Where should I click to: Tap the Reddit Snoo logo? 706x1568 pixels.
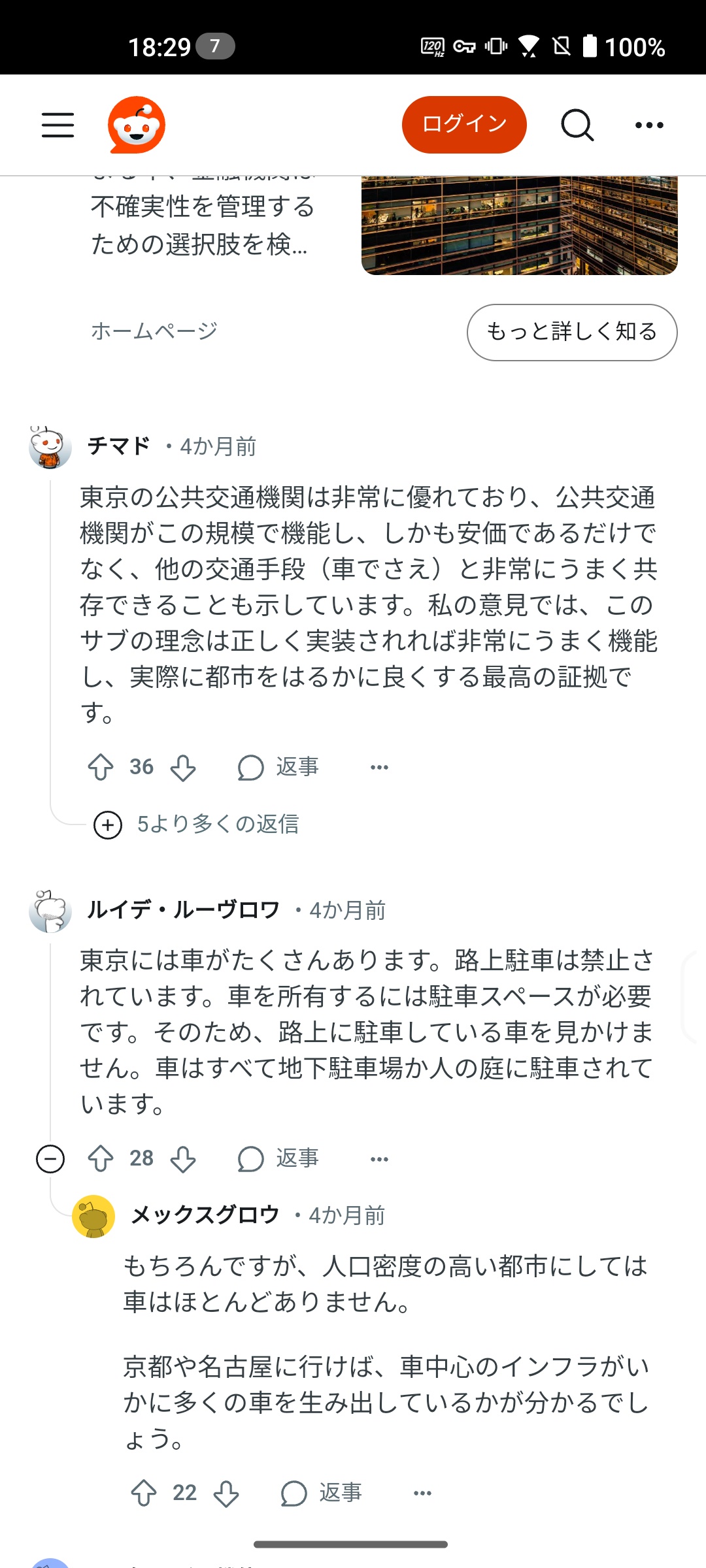pos(136,125)
